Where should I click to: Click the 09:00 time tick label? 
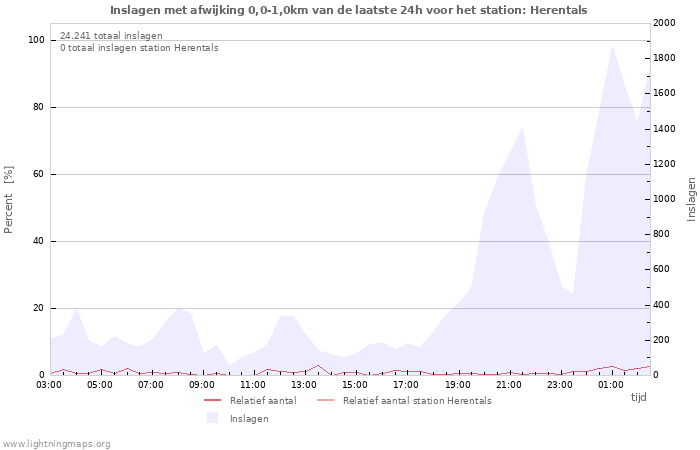click(x=202, y=385)
